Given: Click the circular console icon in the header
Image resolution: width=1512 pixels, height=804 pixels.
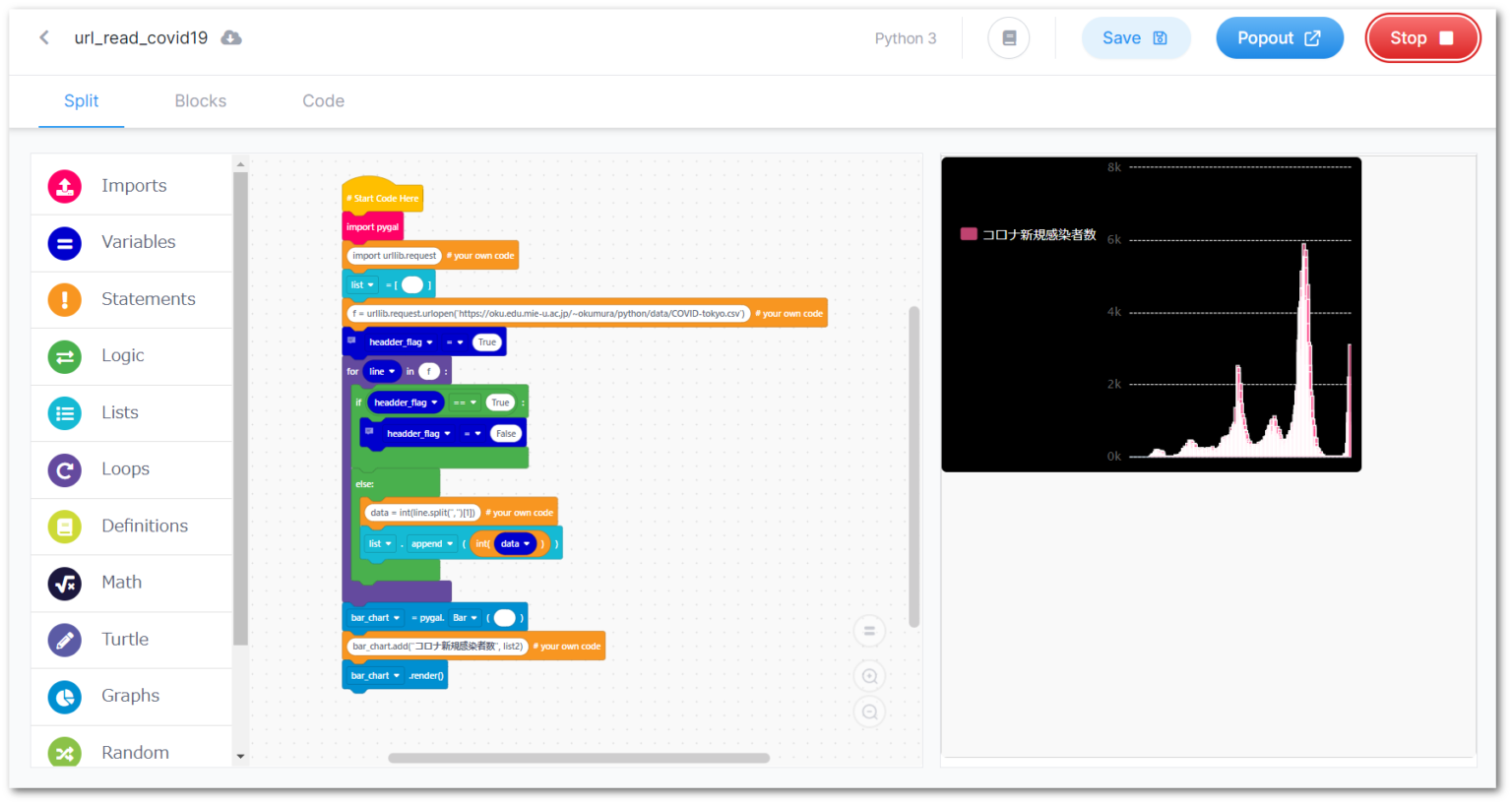Looking at the screenshot, I should click(x=1008, y=37).
